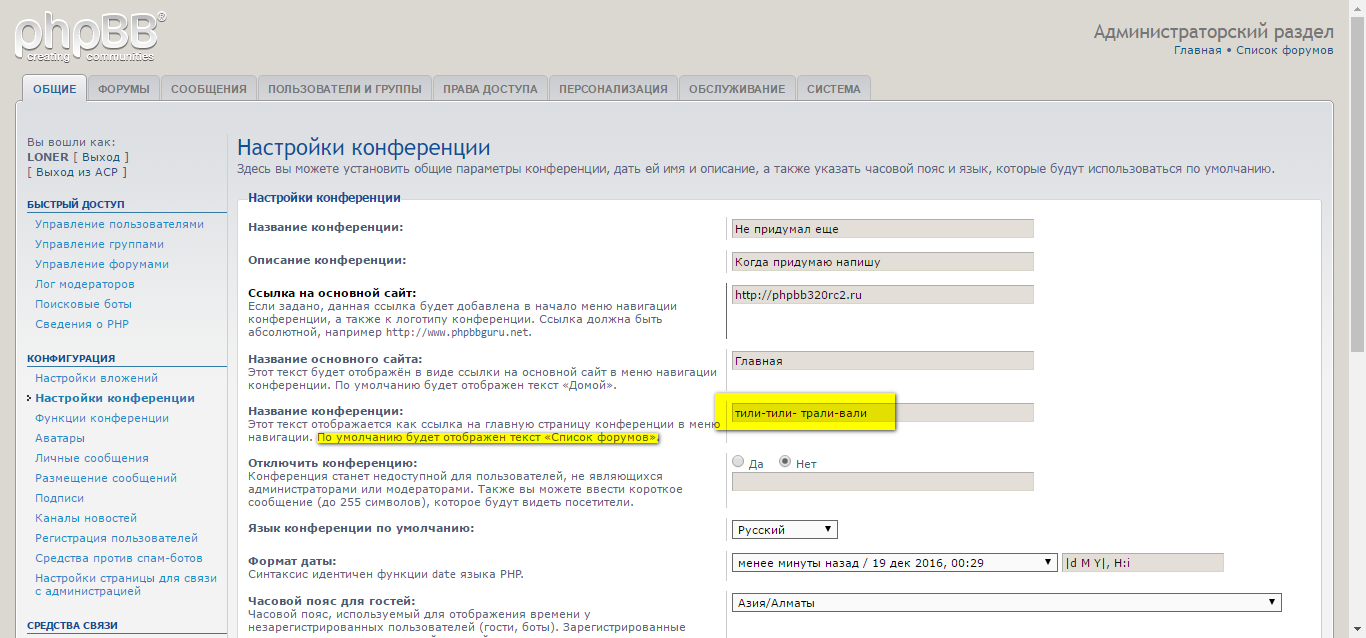Expand the date format dropdown
The image size is (1366, 638).
pyautogui.click(x=895, y=563)
